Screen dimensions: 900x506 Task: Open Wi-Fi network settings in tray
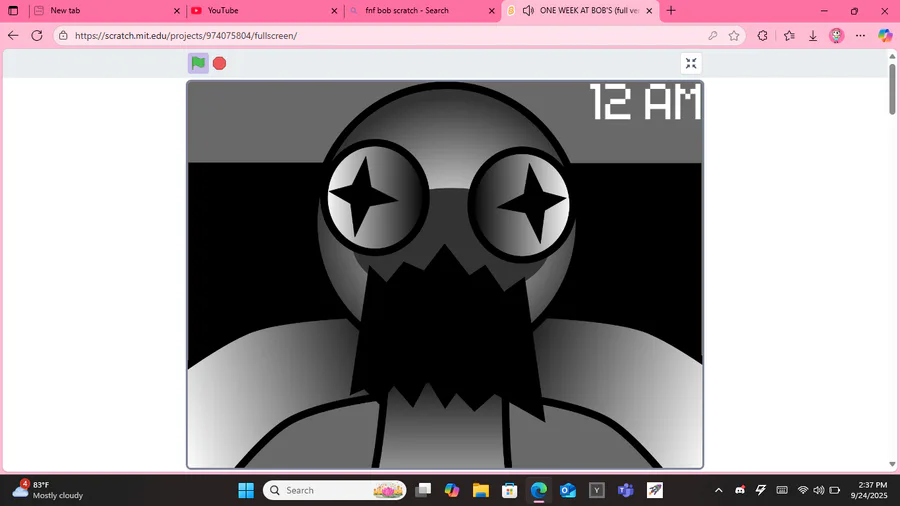click(x=803, y=490)
